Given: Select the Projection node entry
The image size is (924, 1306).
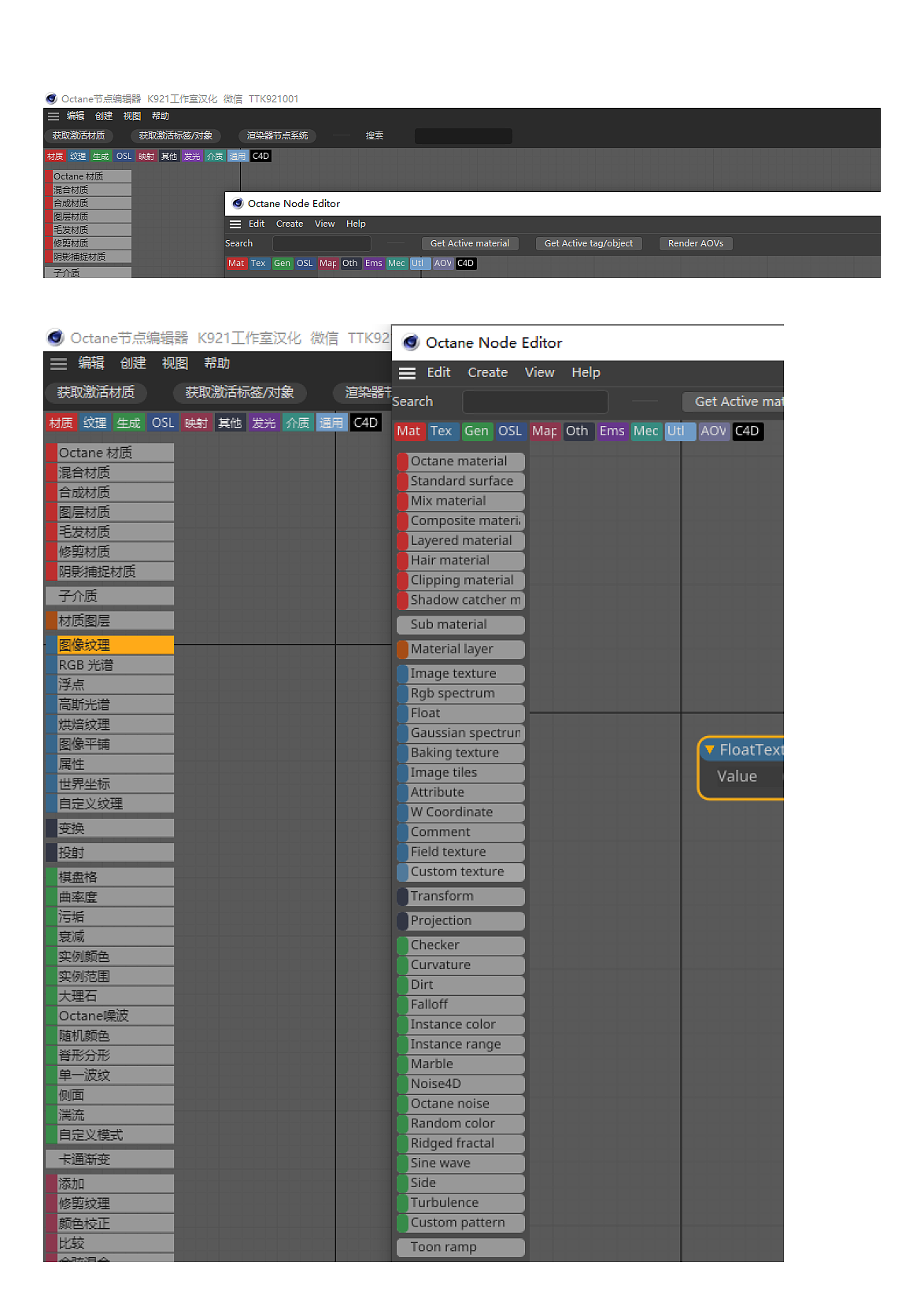Looking at the screenshot, I should (460, 920).
